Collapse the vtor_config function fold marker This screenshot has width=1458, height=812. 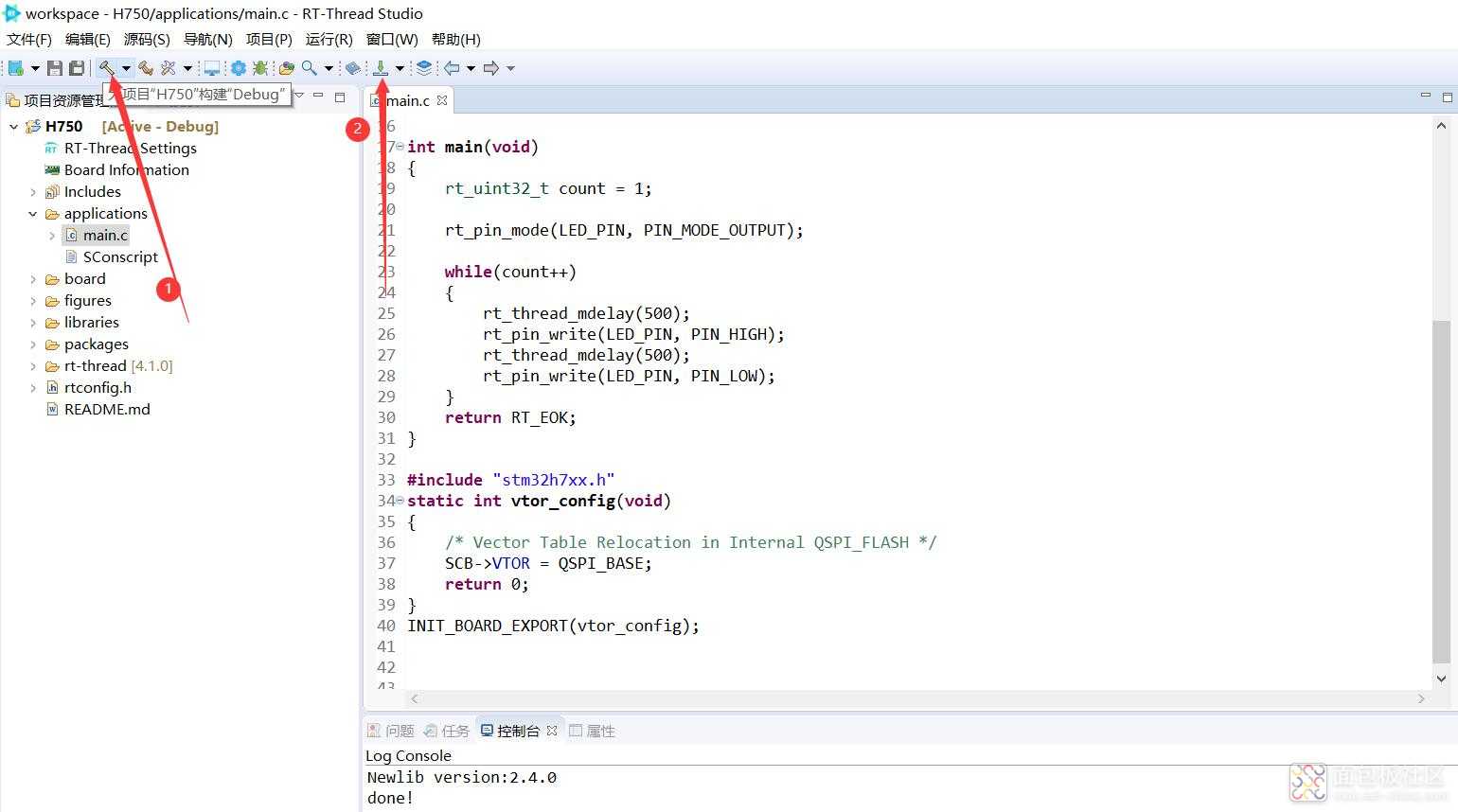pyautogui.click(x=400, y=501)
